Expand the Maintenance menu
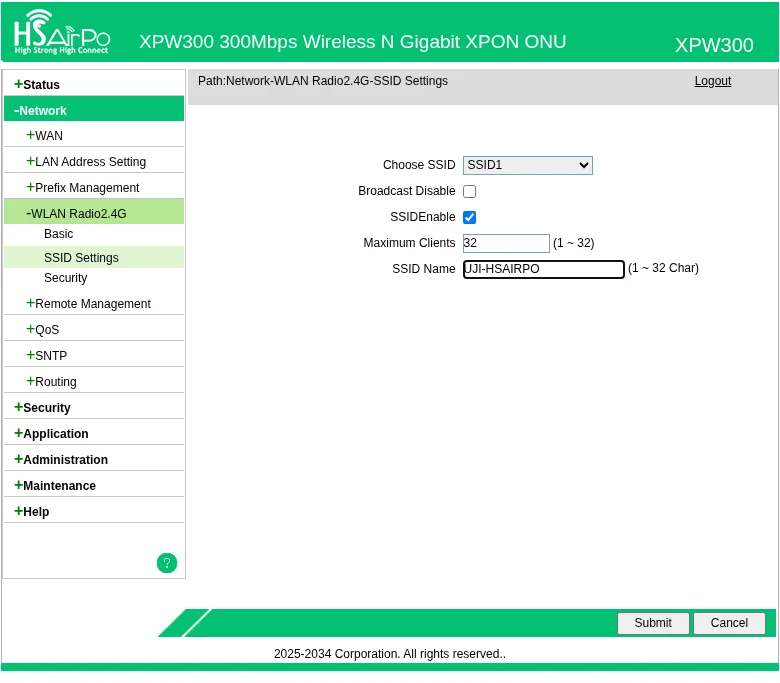 tap(55, 486)
